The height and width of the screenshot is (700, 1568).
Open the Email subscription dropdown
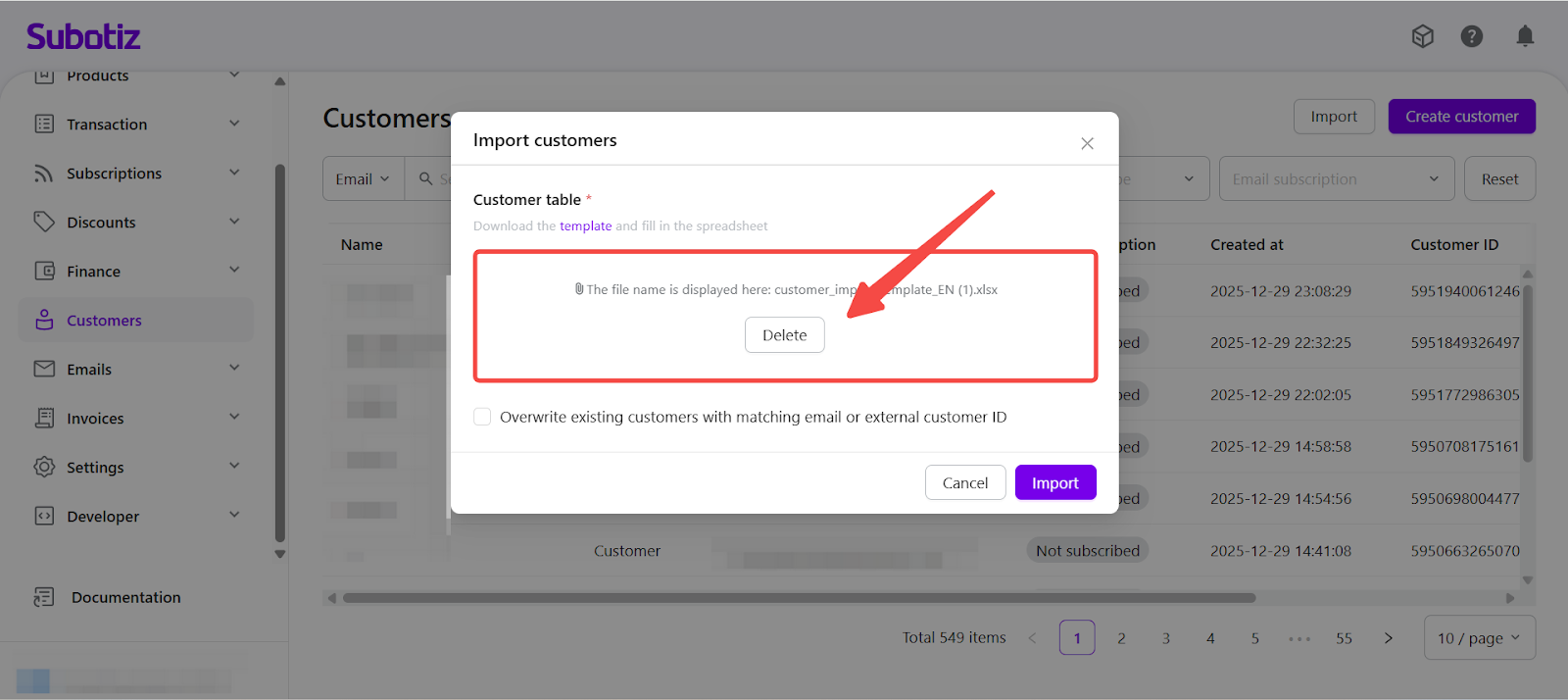tap(1335, 179)
